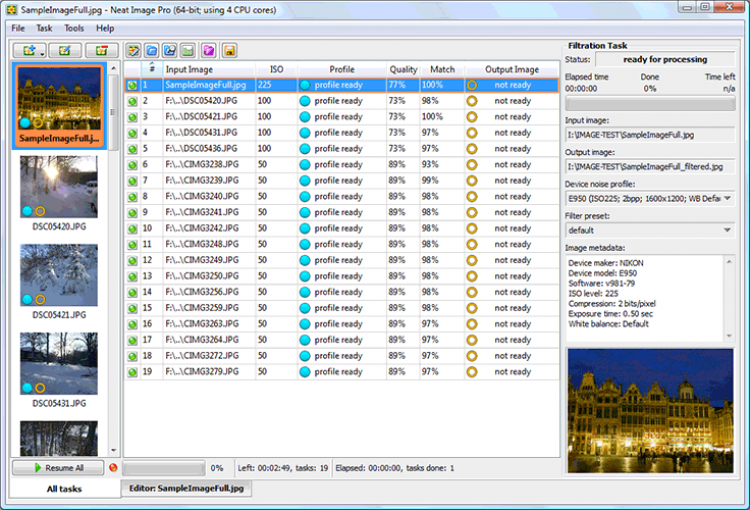Screen dimensions: 750x510
Task: Open the Help menu
Action: click(105, 28)
